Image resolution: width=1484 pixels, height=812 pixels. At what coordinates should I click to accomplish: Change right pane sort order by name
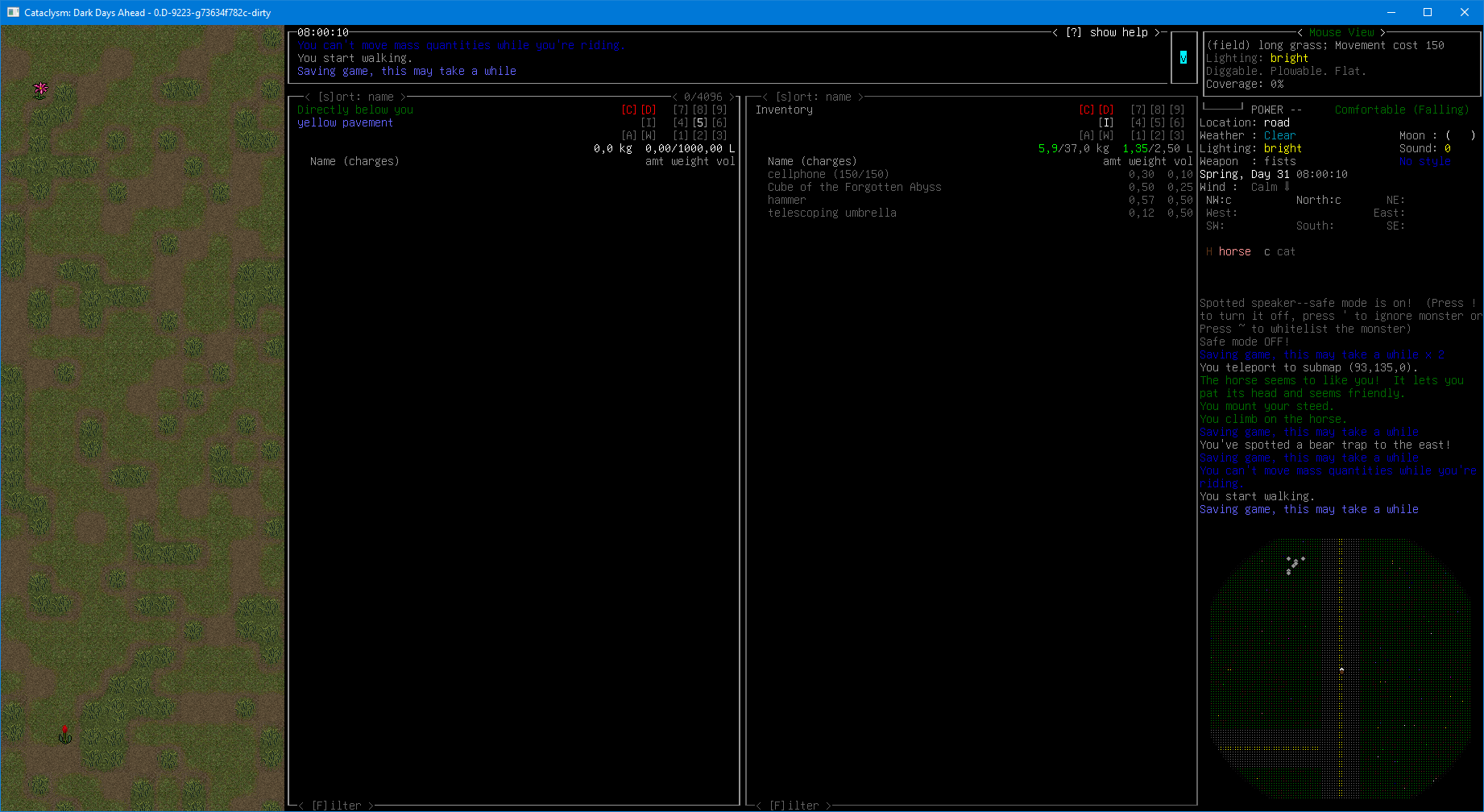[x=813, y=97]
